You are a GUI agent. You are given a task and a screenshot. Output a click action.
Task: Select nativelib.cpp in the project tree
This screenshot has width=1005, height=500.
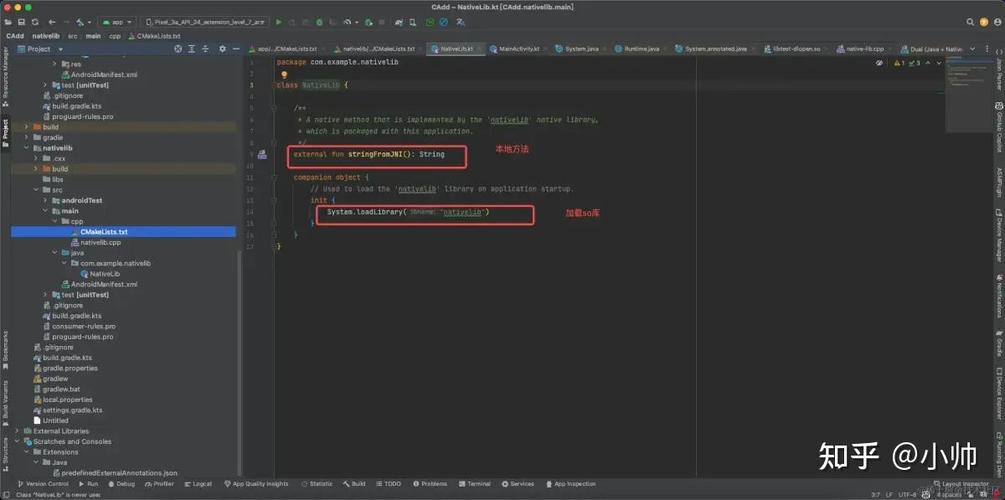(100, 242)
